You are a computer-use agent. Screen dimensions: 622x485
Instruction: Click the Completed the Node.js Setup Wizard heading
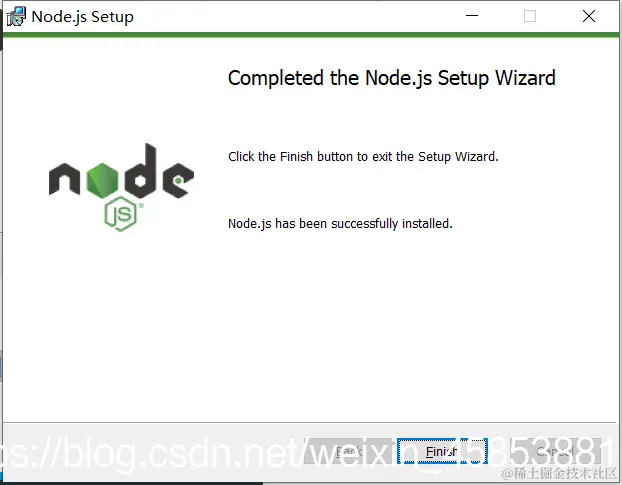(392, 78)
